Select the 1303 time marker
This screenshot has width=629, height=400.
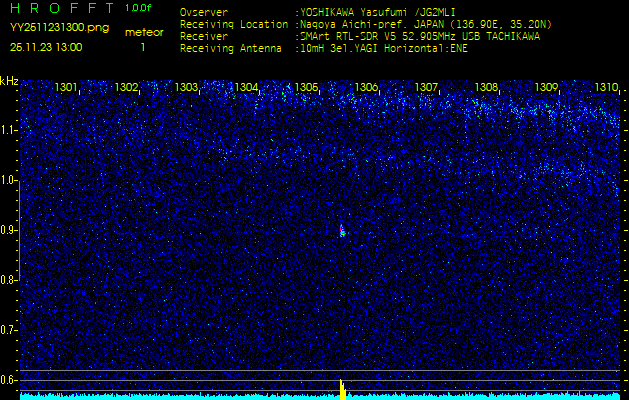pyautogui.click(x=187, y=88)
